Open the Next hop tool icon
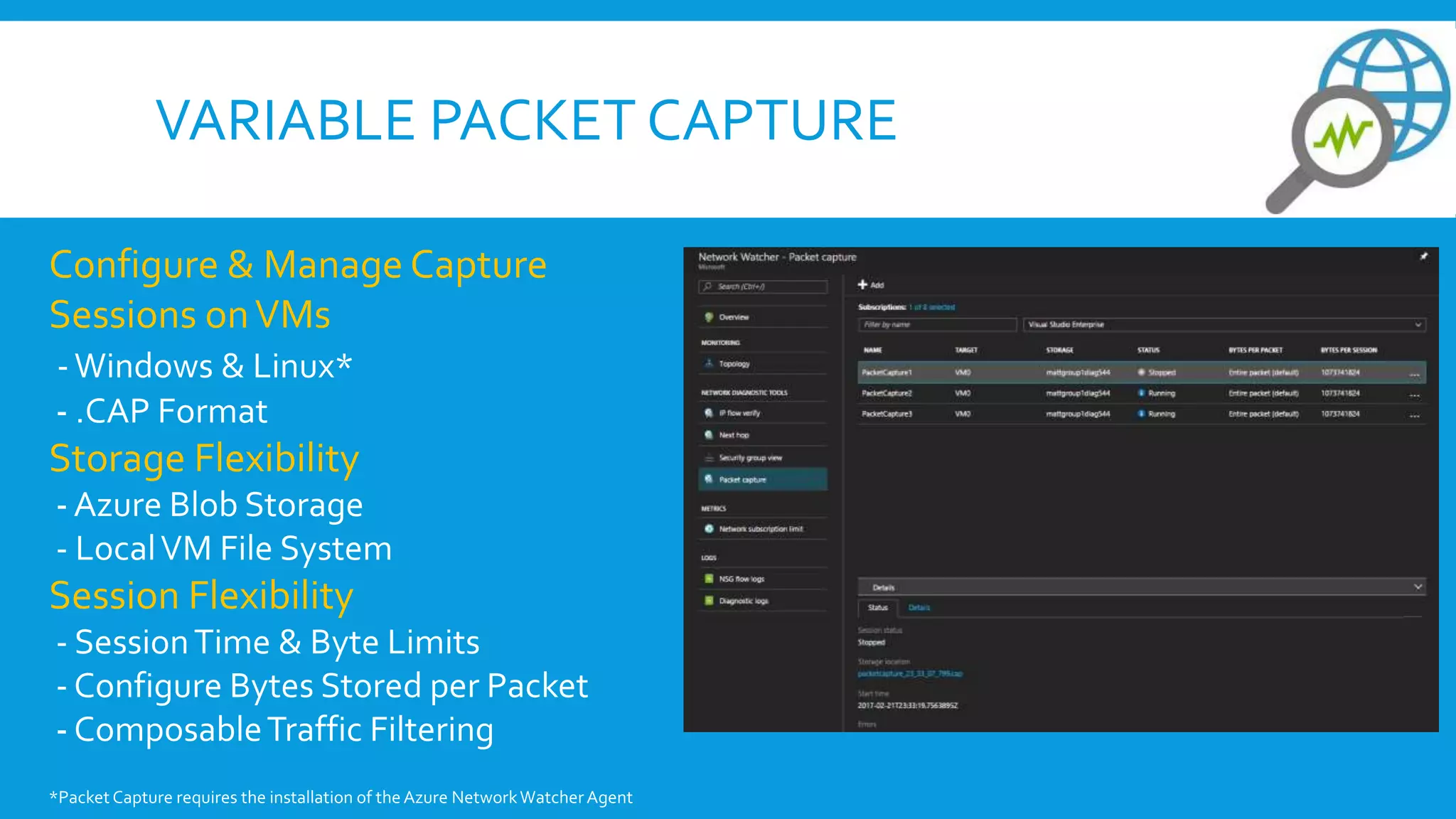1456x819 pixels. (709, 435)
